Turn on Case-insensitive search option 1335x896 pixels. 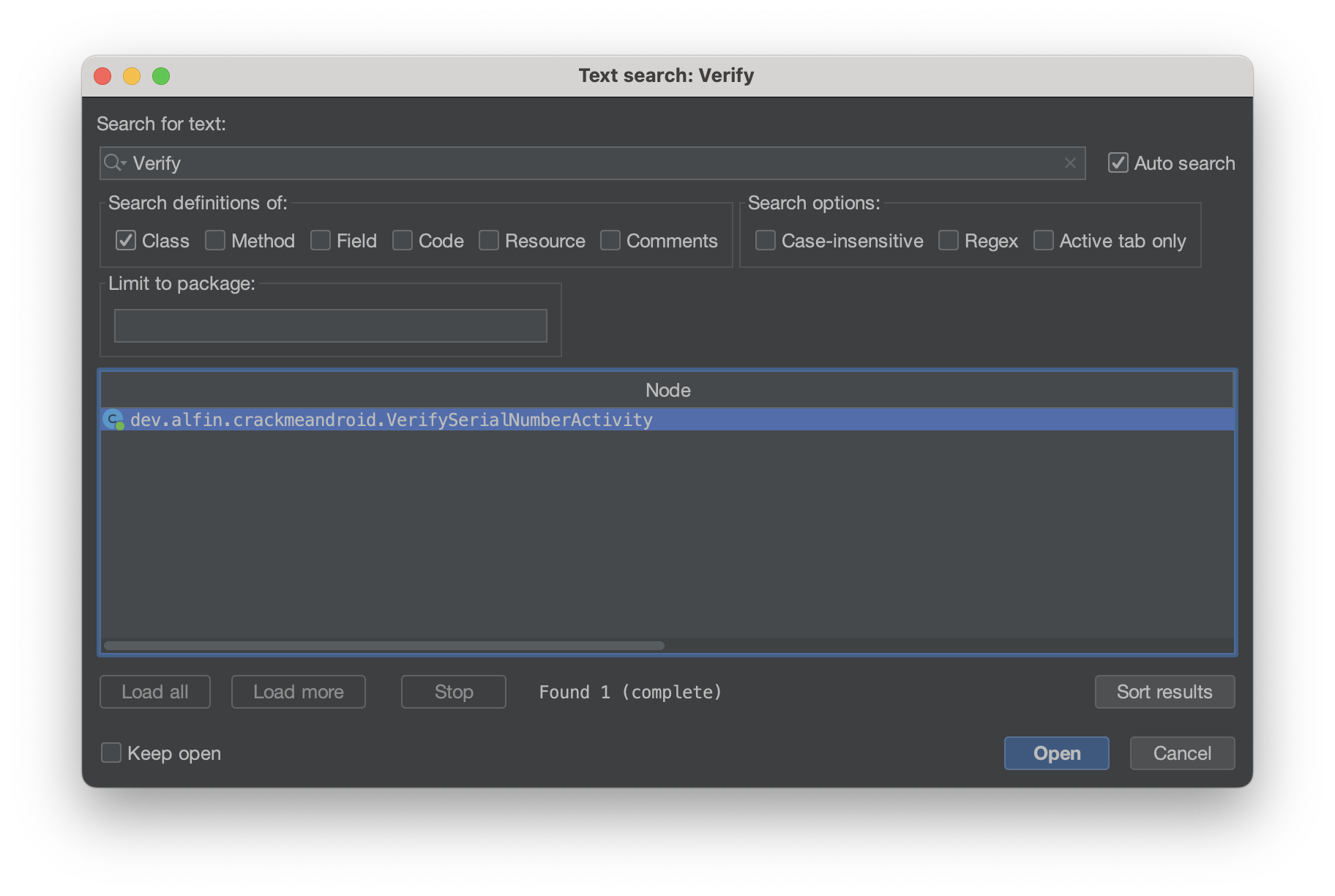coord(766,240)
